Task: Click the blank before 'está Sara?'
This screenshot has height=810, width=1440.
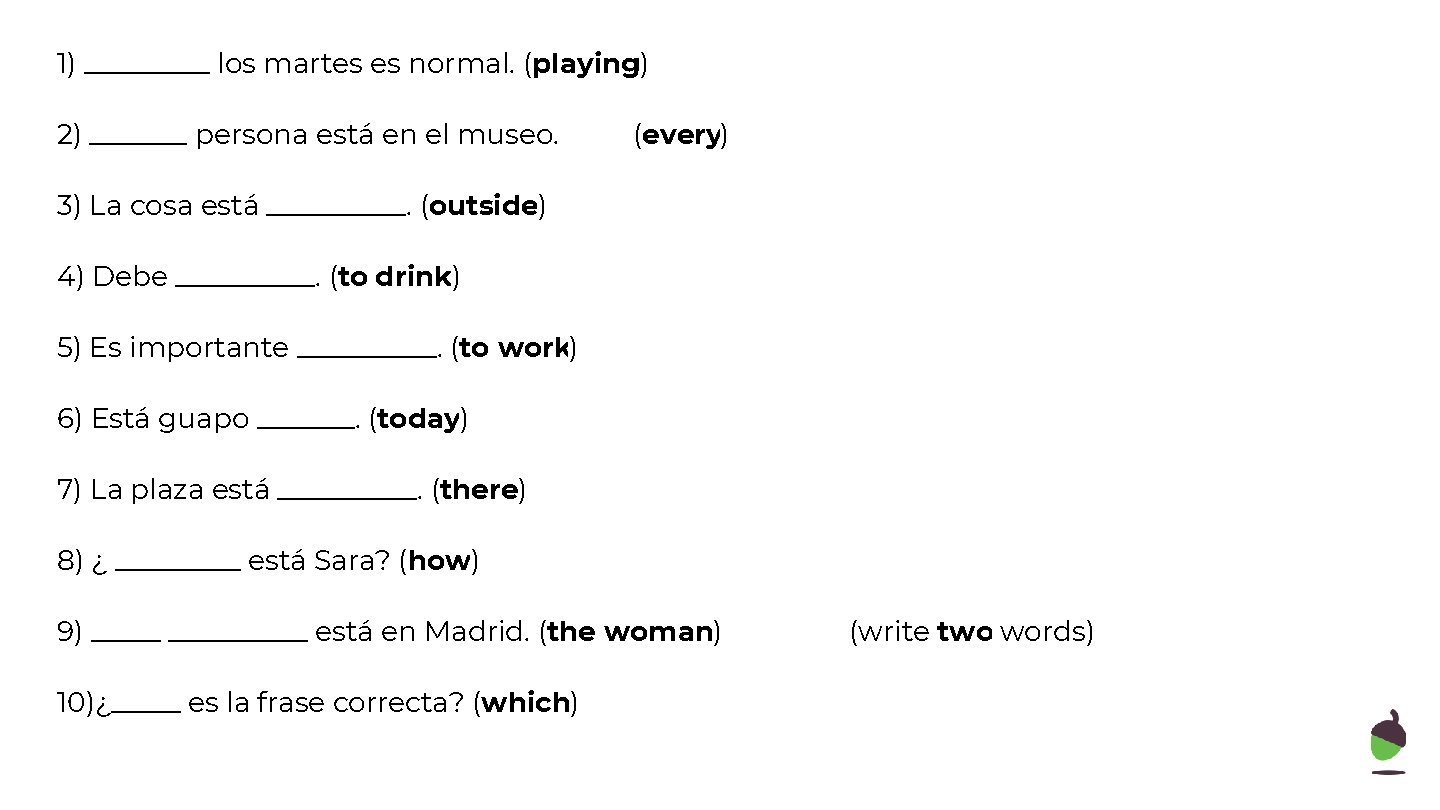Action: pos(178,568)
